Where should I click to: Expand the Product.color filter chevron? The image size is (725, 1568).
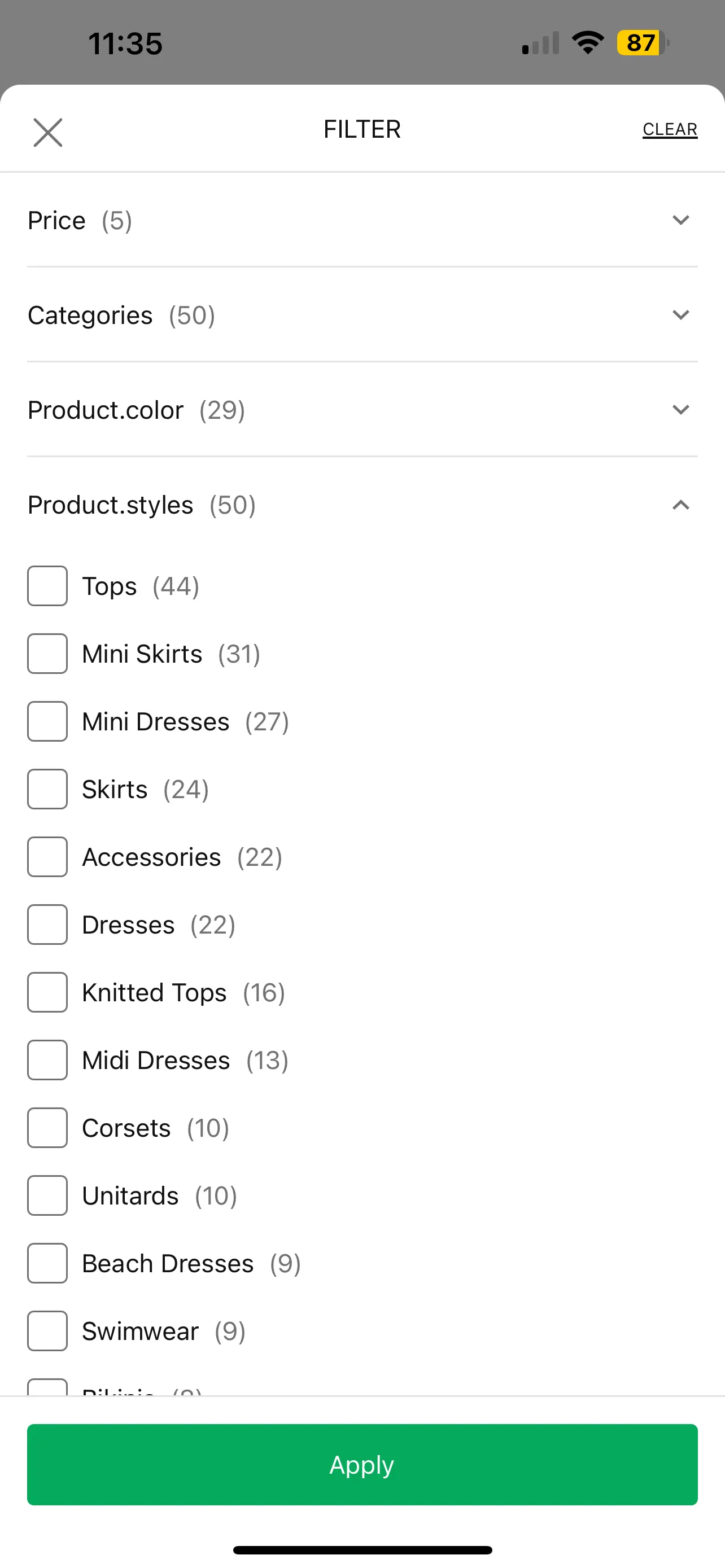pyautogui.click(x=680, y=410)
